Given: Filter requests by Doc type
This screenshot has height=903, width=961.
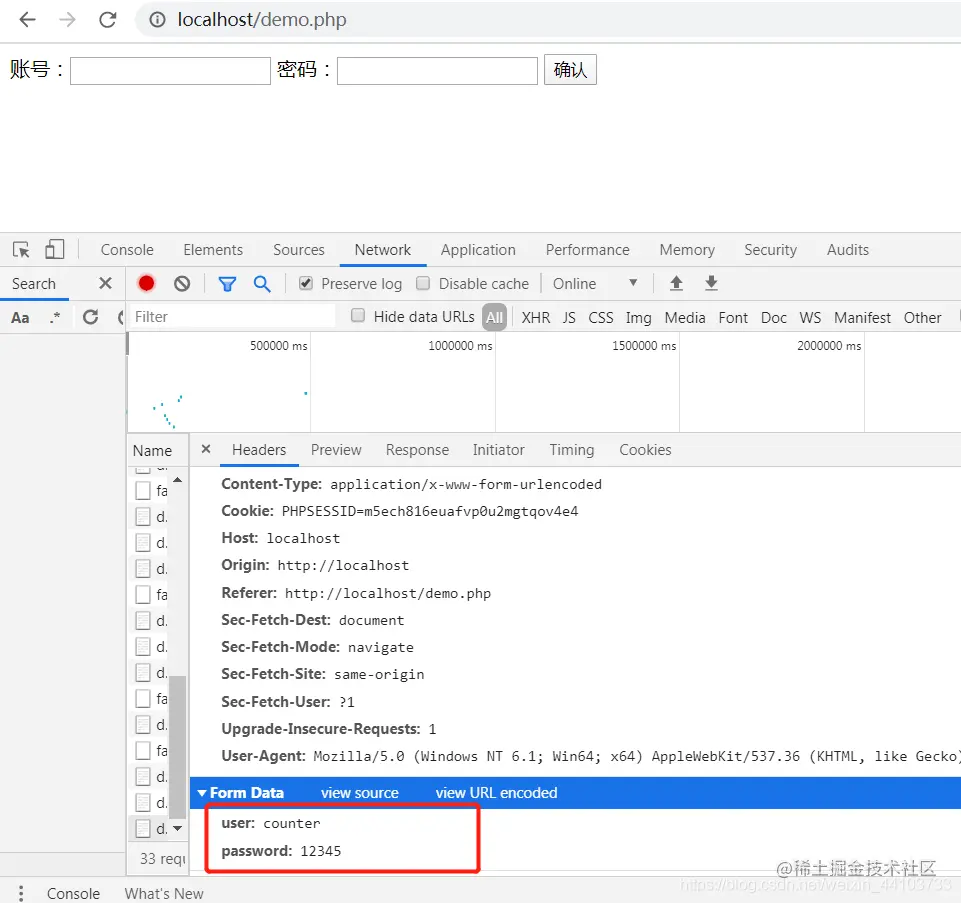Looking at the screenshot, I should [773, 318].
